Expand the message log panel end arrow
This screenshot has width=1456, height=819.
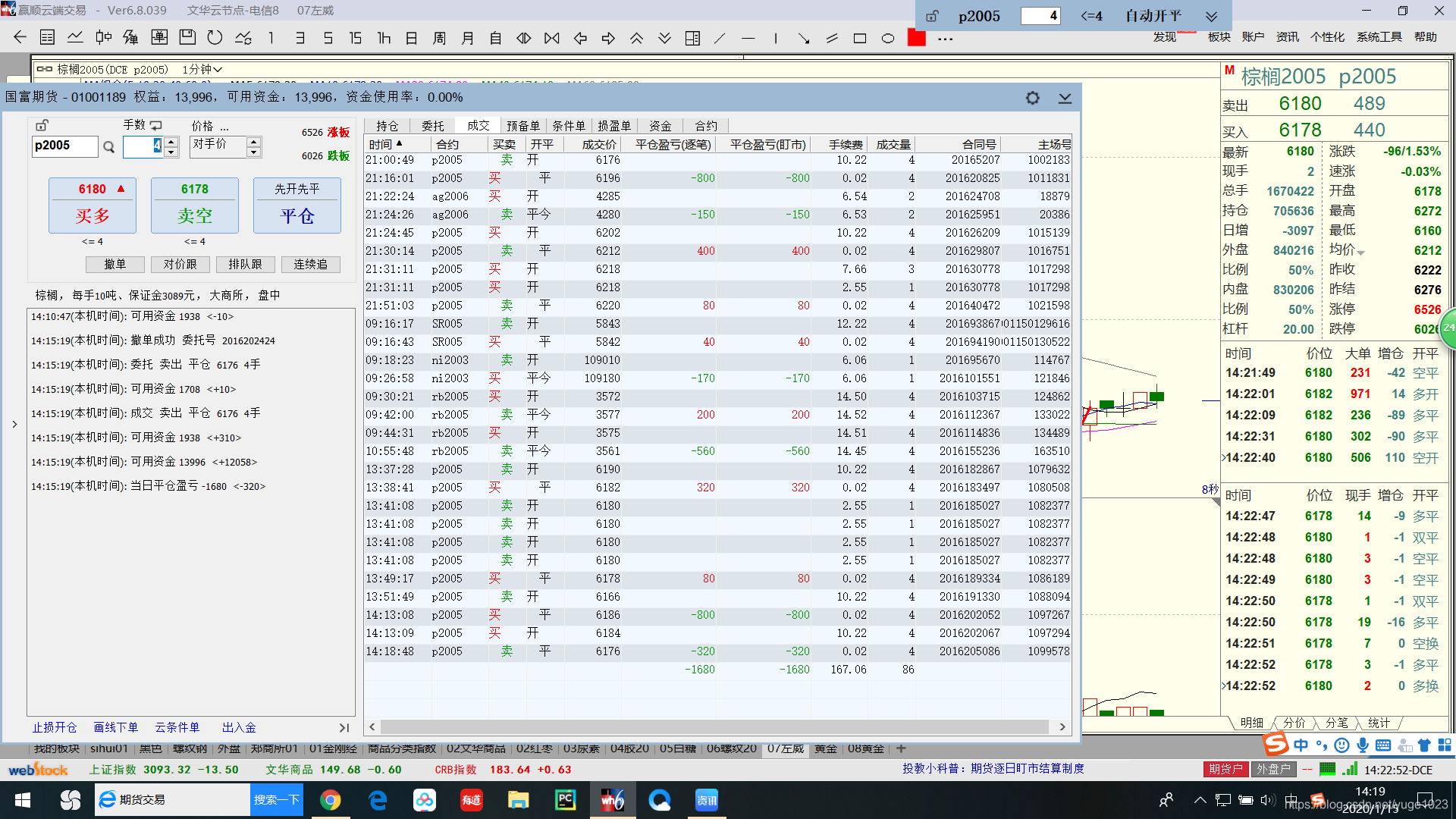pyautogui.click(x=344, y=728)
